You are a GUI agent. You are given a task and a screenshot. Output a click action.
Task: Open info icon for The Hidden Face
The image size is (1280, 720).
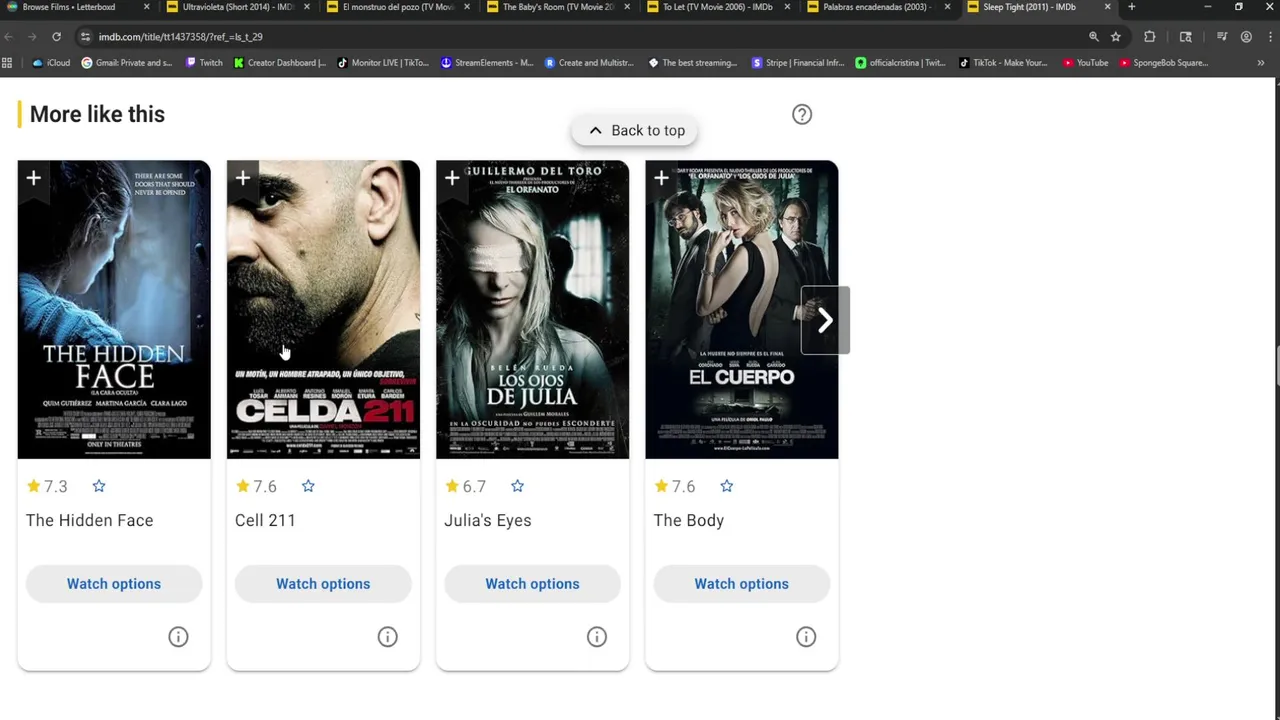click(178, 637)
